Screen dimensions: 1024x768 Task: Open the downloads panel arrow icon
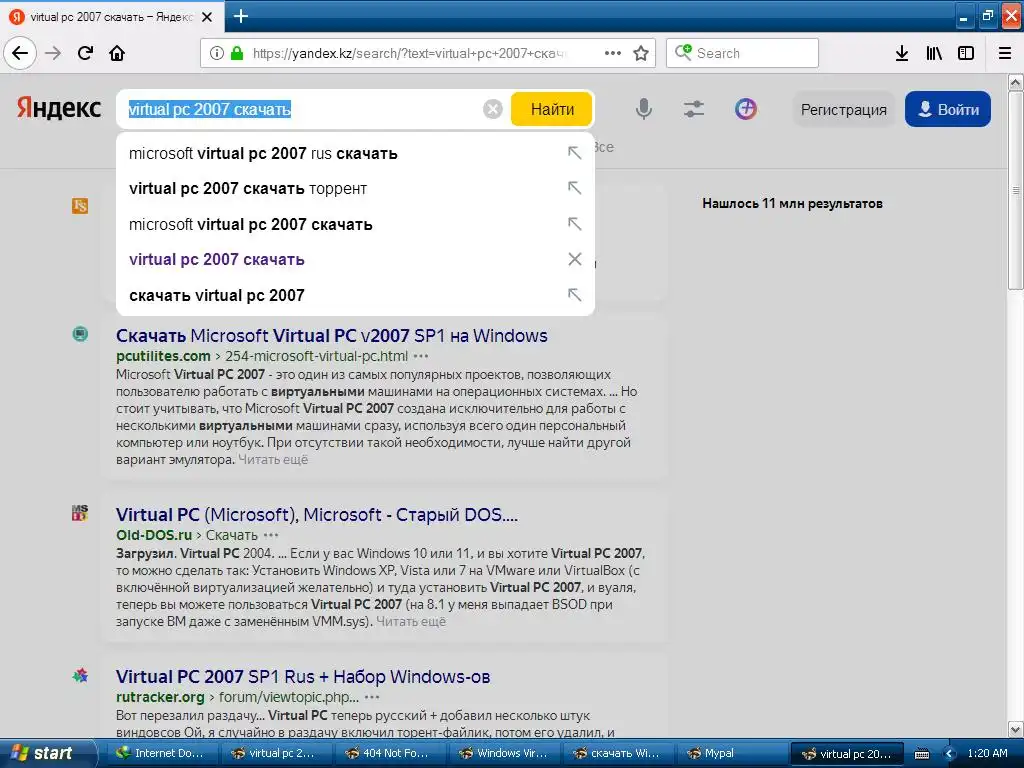point(902,53)
